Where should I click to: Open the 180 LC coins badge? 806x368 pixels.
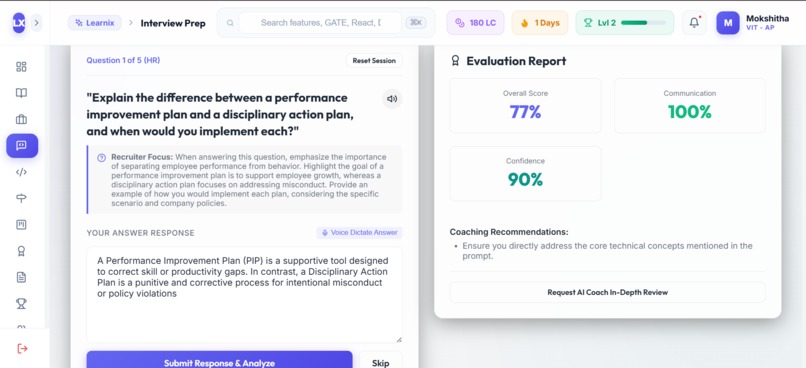[x=475, y=23]
